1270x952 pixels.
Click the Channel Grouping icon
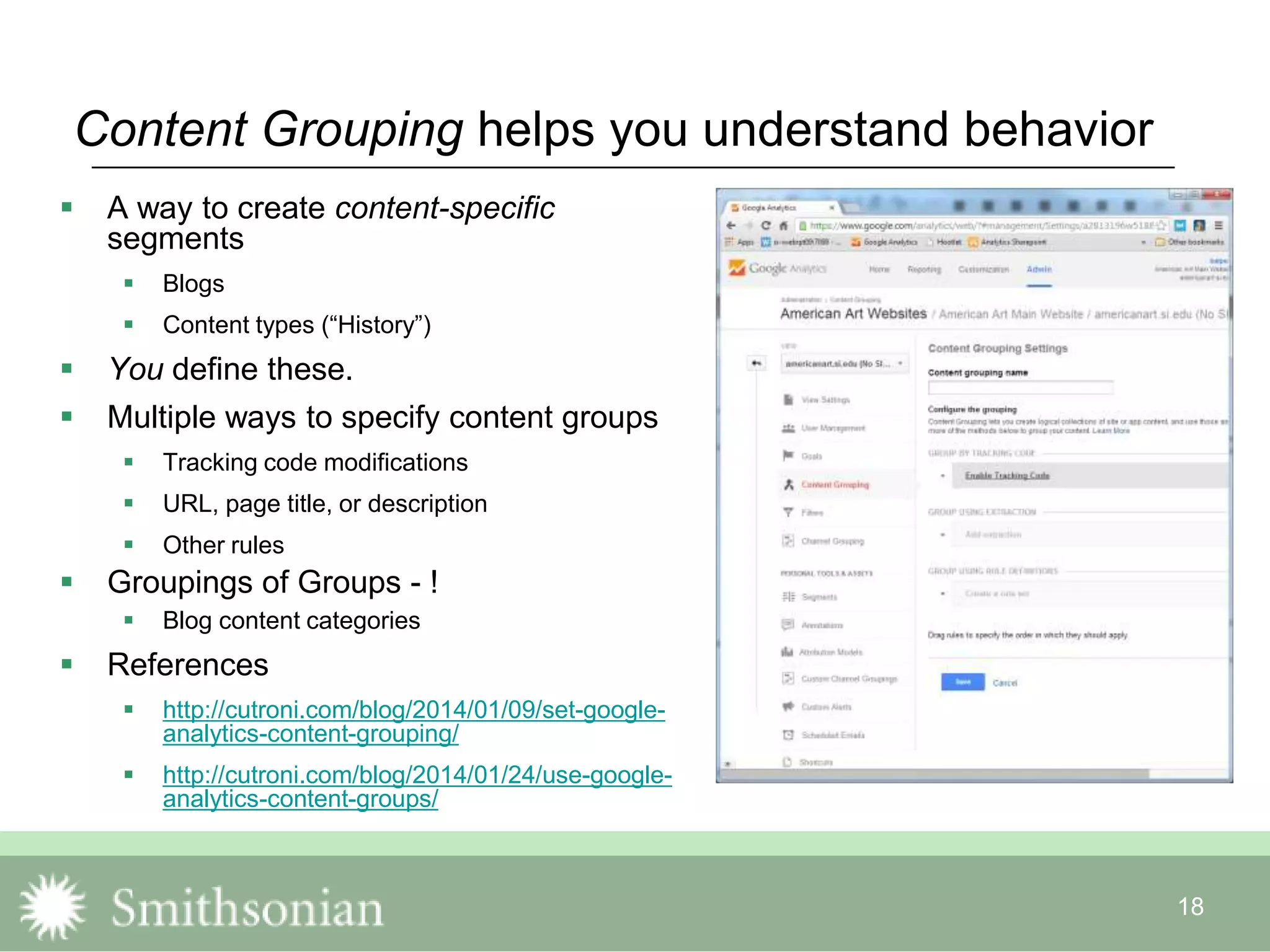click(x=788, y=540)
